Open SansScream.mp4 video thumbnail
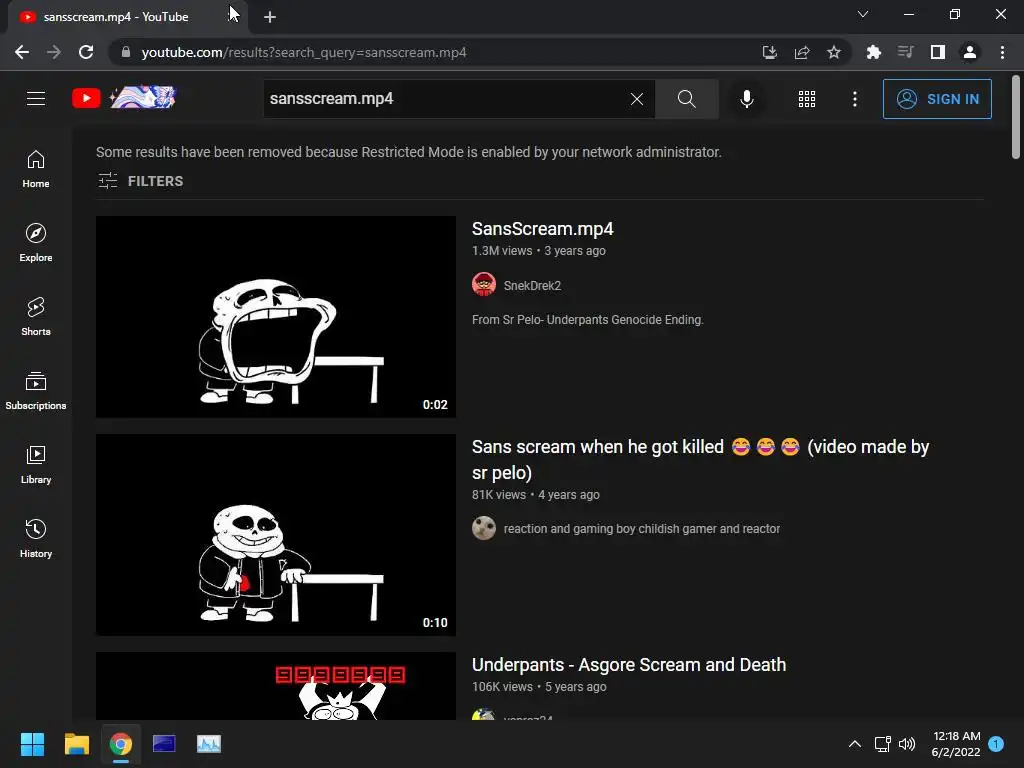1024x768 pixels. pyautogui.click(x=276, y=317)
